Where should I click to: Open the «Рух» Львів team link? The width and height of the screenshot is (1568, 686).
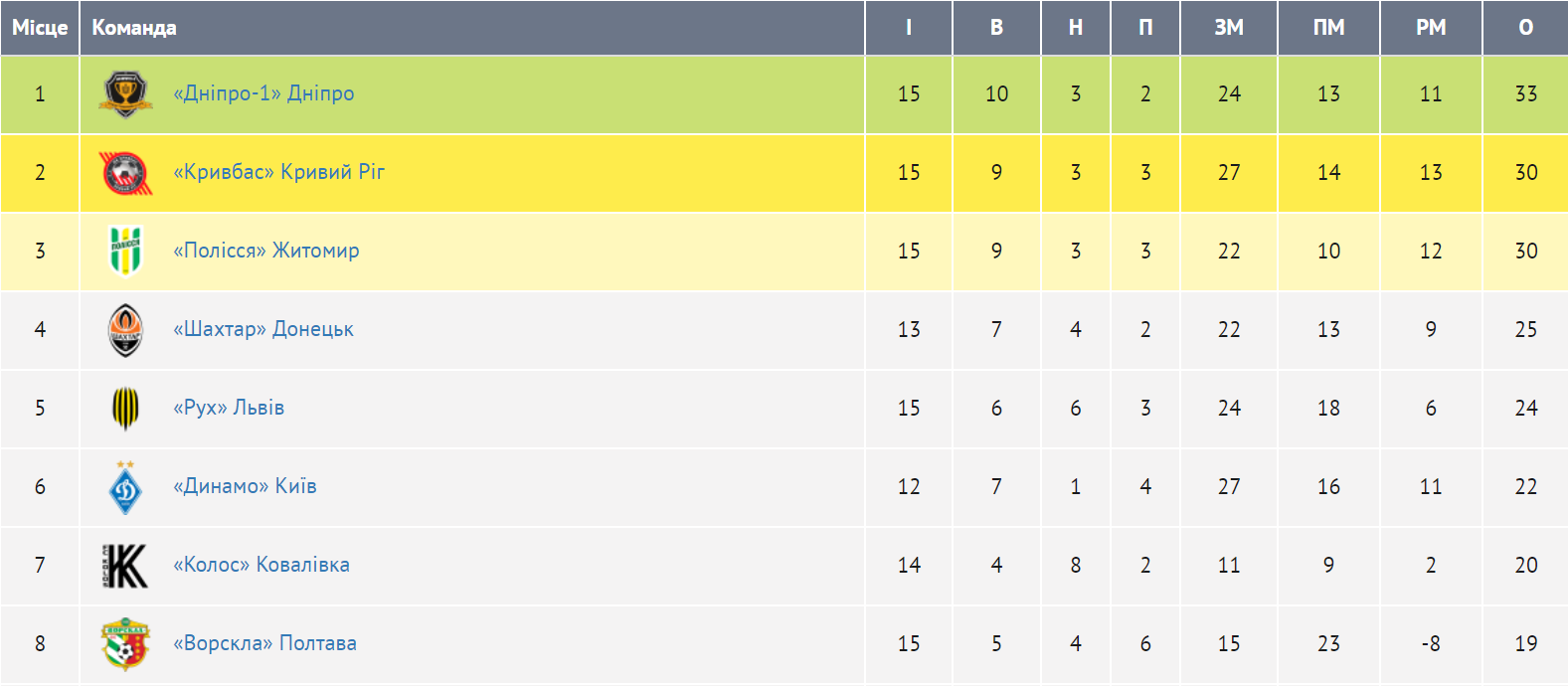coord(229,408)
